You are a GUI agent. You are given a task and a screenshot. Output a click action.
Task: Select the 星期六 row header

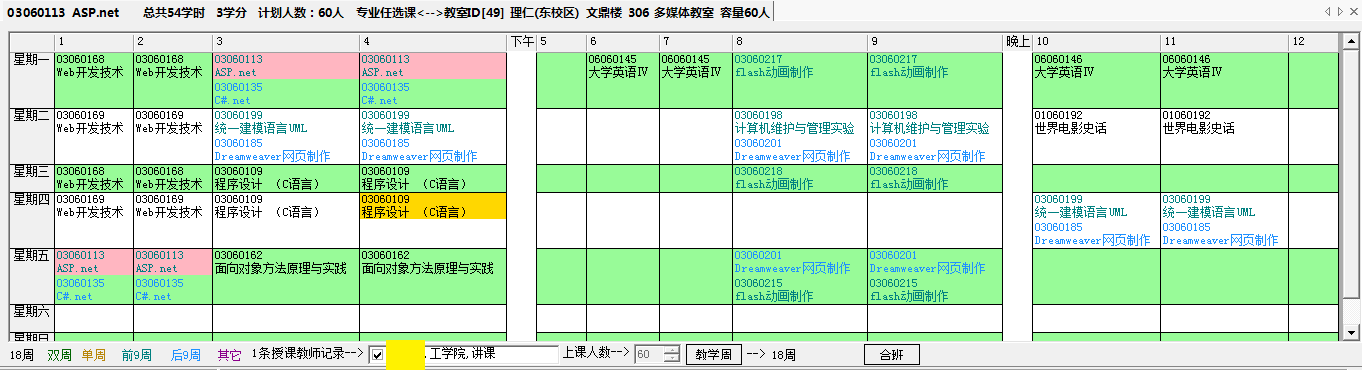coord(31,318)
